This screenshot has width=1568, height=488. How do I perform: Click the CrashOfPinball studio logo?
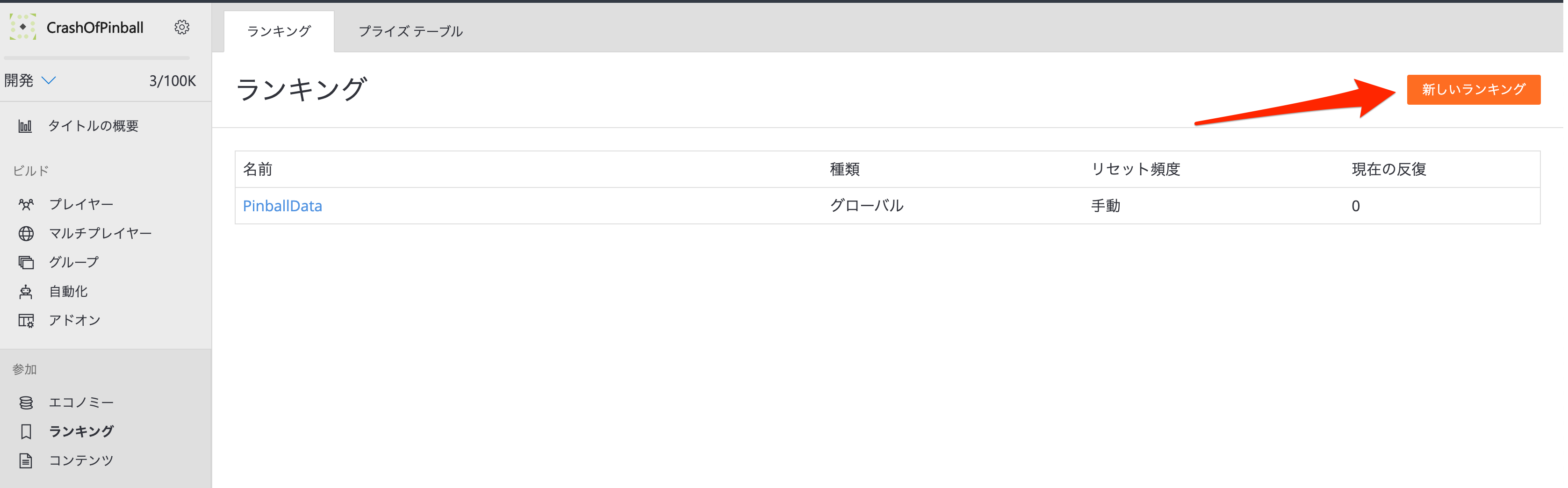pos(22,28)
